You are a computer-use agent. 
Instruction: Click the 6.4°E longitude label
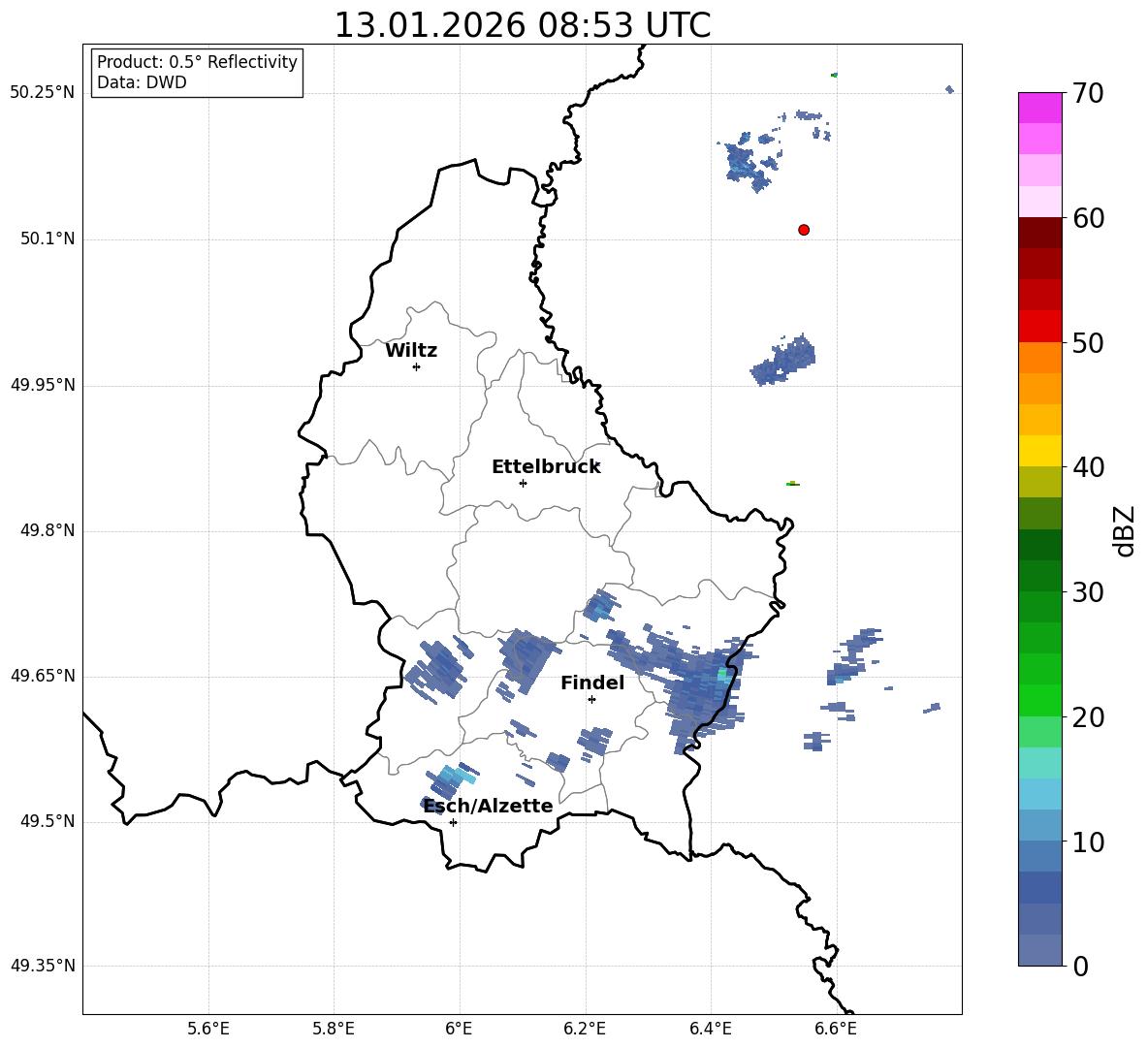click(710, 1029)
